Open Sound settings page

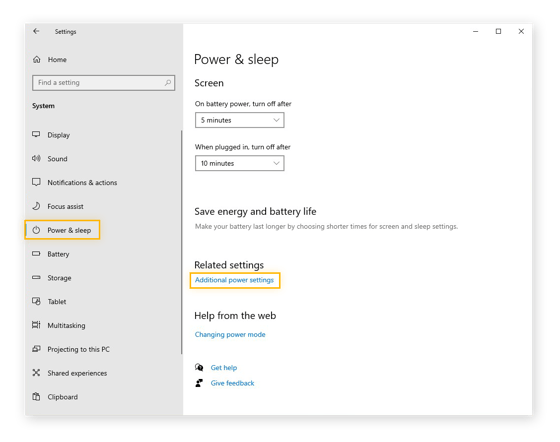tap(57, 159)
